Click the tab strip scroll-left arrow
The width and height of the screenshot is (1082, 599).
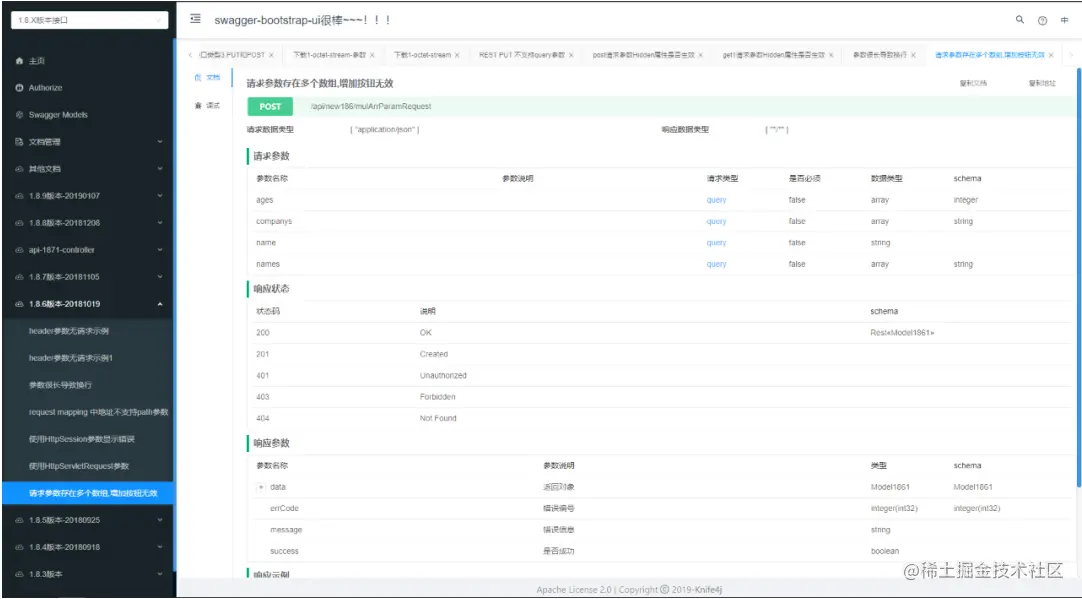point(190,55)
